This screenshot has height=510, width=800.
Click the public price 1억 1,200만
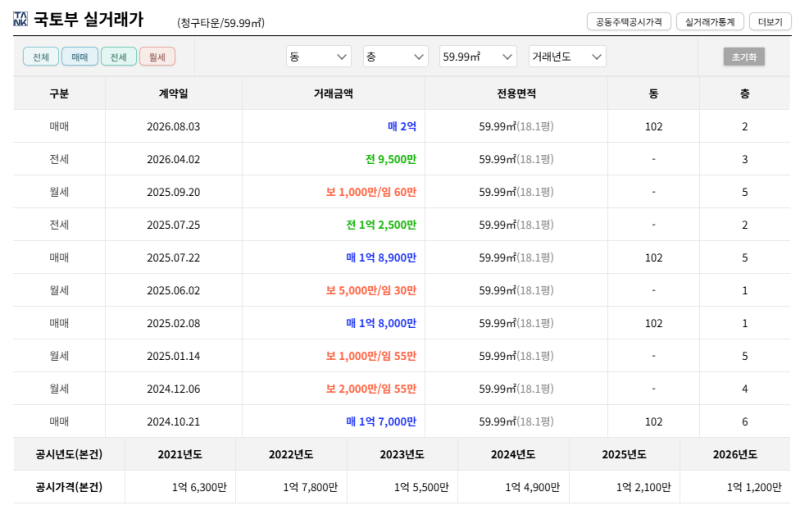click(754, 488)
